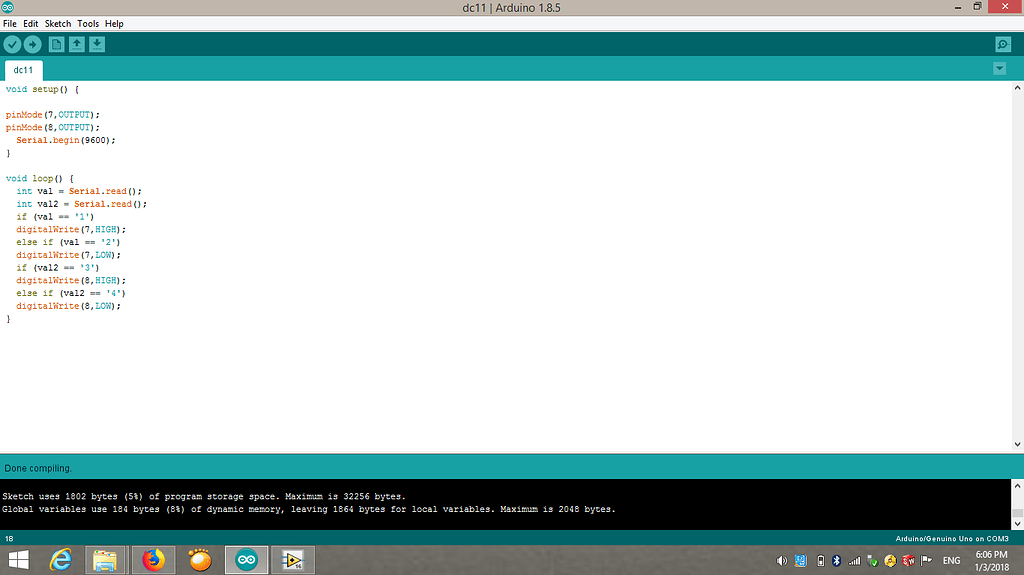This screenshot has height=575, width=1024.
Task: Open the Serial Monitor magnifier icon
Action: tap(1003, 44)
